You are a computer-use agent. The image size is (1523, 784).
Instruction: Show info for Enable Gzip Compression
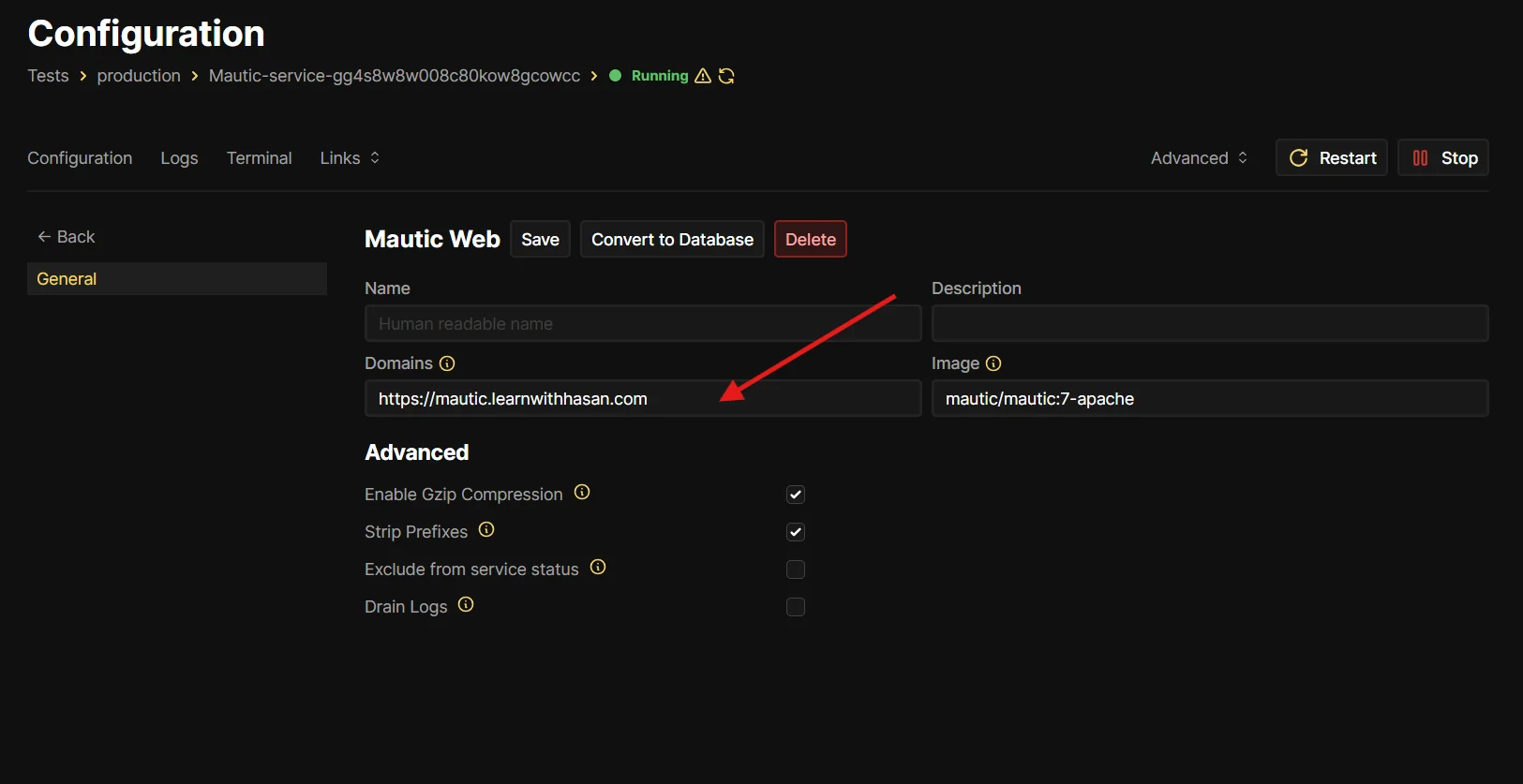(582, 493)
